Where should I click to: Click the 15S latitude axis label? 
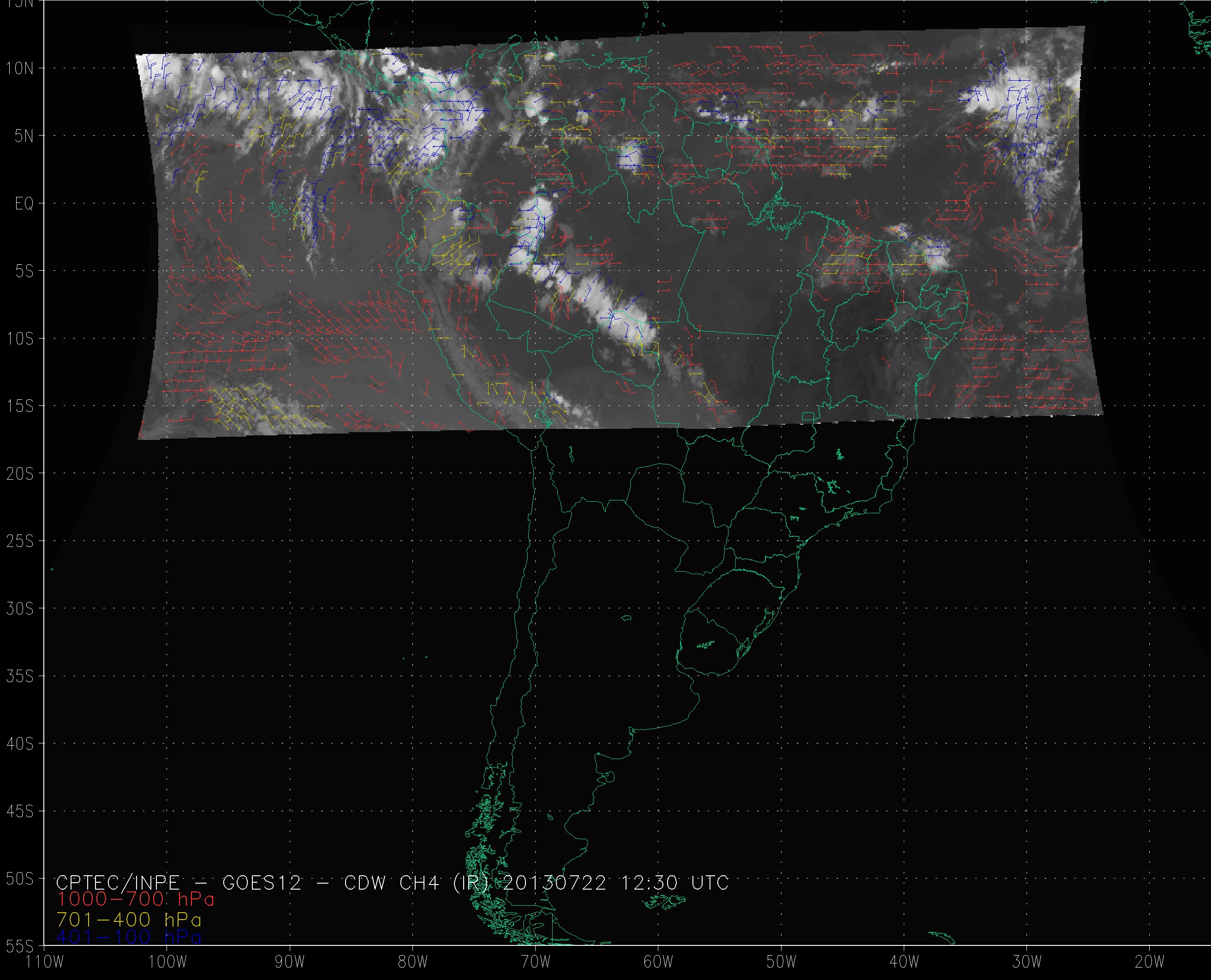20,406
